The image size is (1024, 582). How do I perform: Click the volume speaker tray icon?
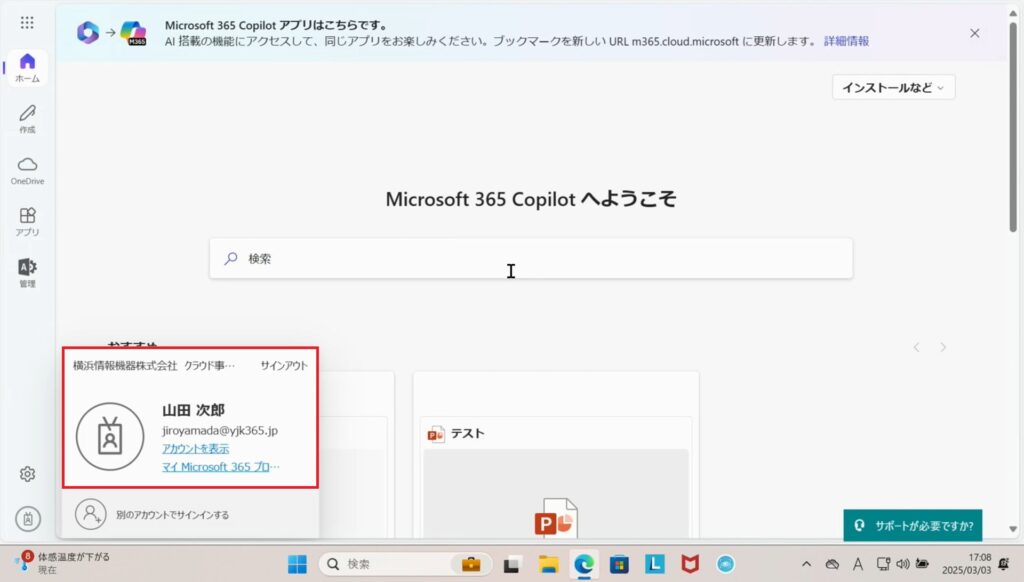point(903,564)
